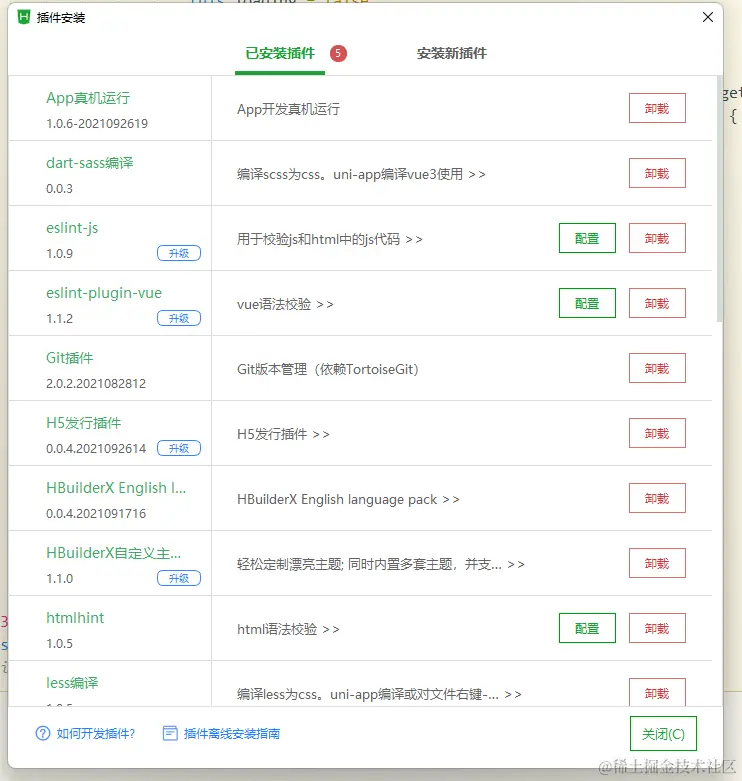The width and height of the screenshot is (742, 781).
Task: Uninstall the HBuilderX自定义主题 plugin
Action: tap(657, 563)
